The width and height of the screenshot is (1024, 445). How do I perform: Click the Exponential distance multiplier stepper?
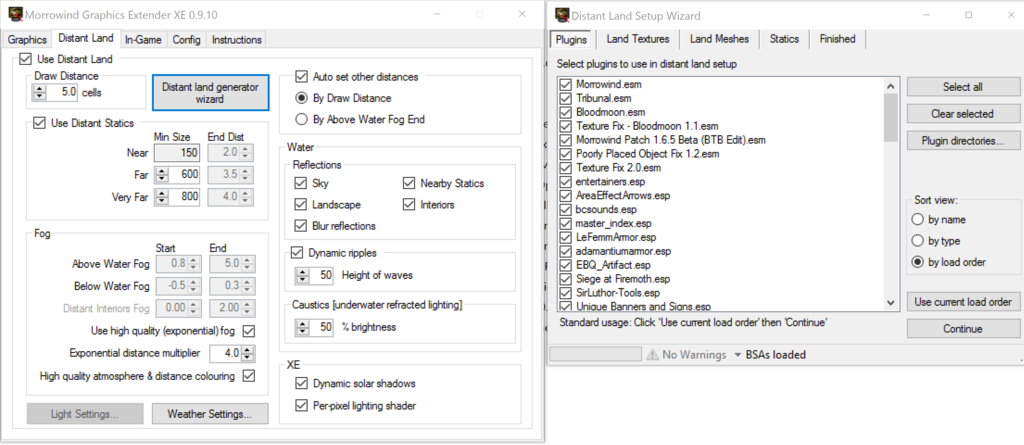(x=248, y=354)
